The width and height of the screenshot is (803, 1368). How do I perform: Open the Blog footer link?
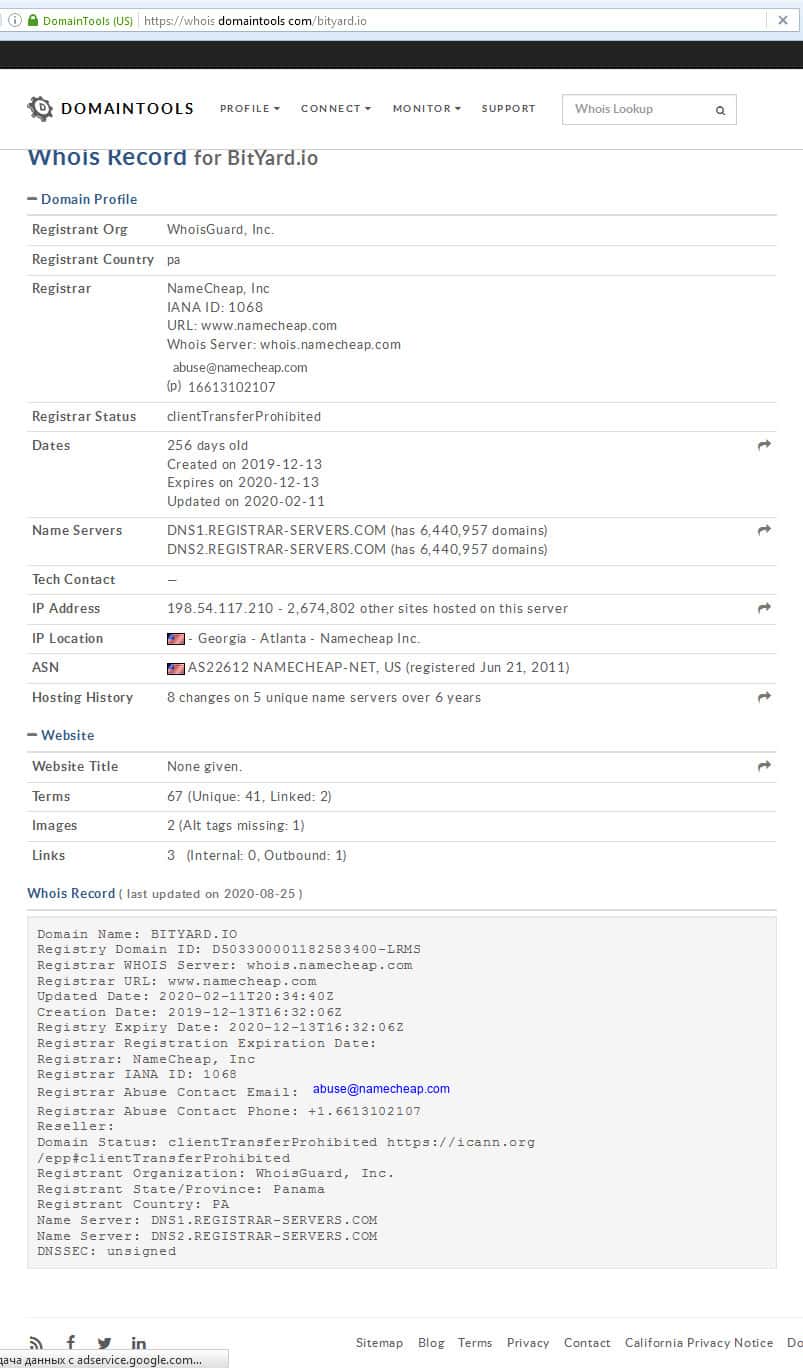[431, 1343]
